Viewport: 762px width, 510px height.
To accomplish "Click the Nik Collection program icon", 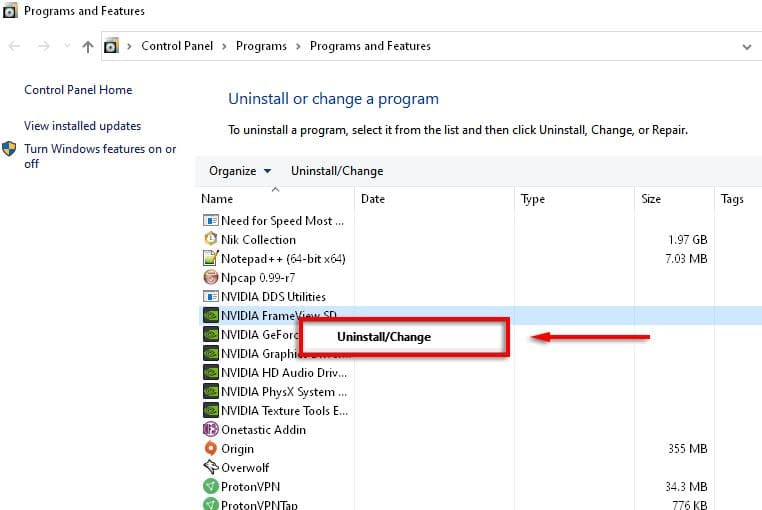I will [x=211, y=240].
